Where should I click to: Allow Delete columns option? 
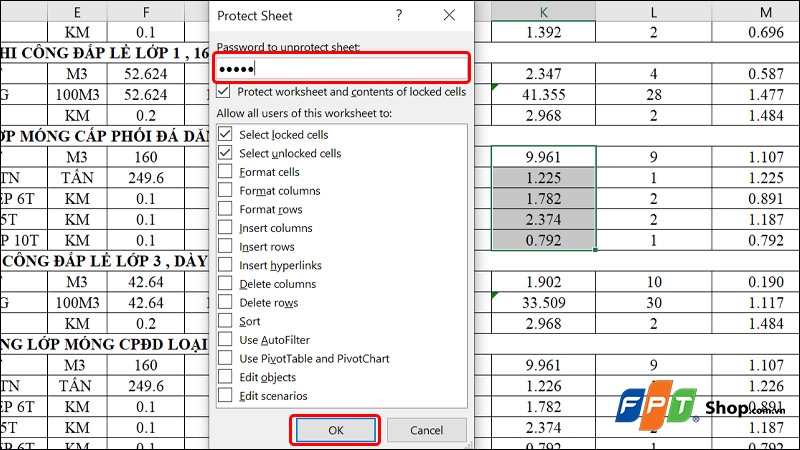point(225,284)
